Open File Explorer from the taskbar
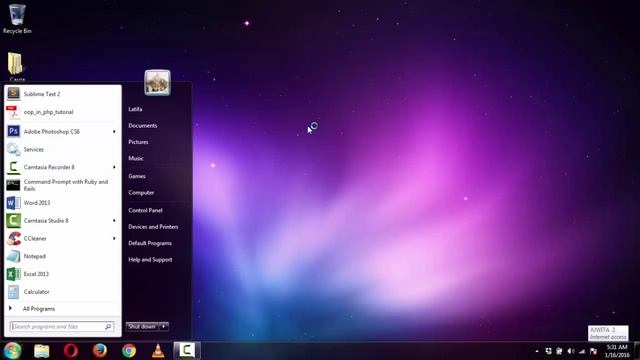Screen dimensions: 640x360 (42, 351)
